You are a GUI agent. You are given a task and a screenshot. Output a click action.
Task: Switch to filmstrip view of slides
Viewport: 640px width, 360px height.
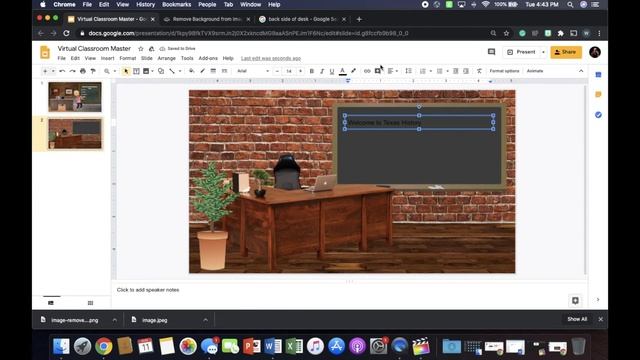pos(51,303)
